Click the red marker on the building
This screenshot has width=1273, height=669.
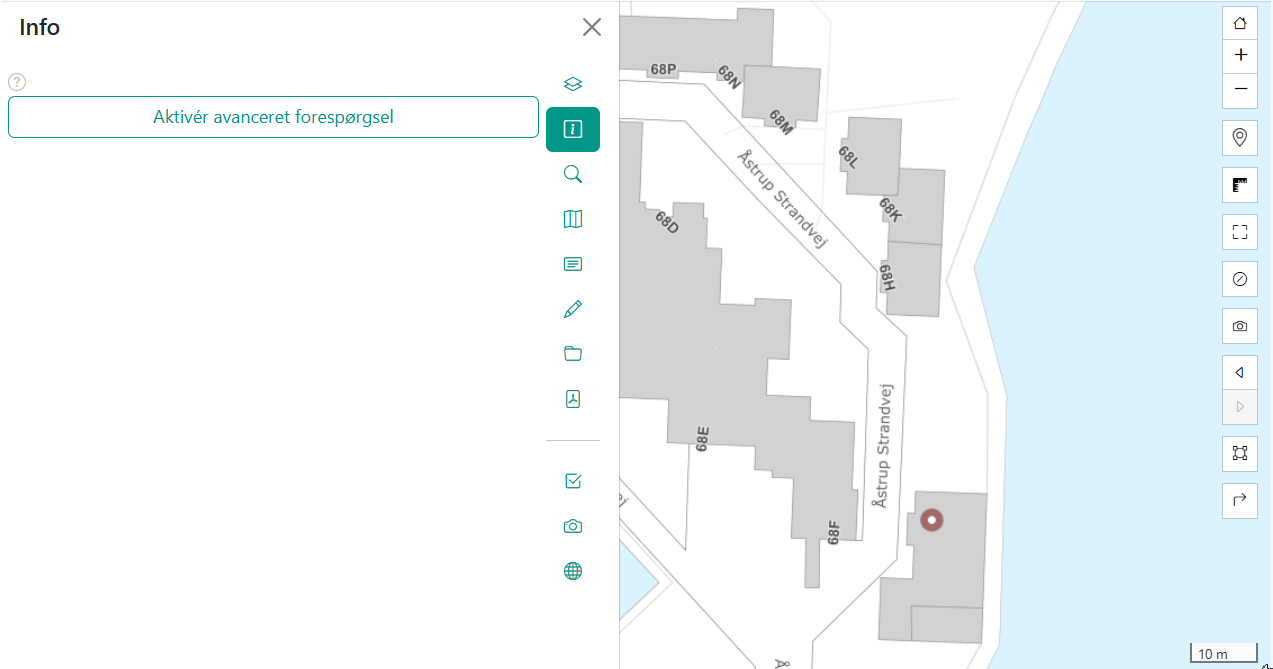(931, 520)
